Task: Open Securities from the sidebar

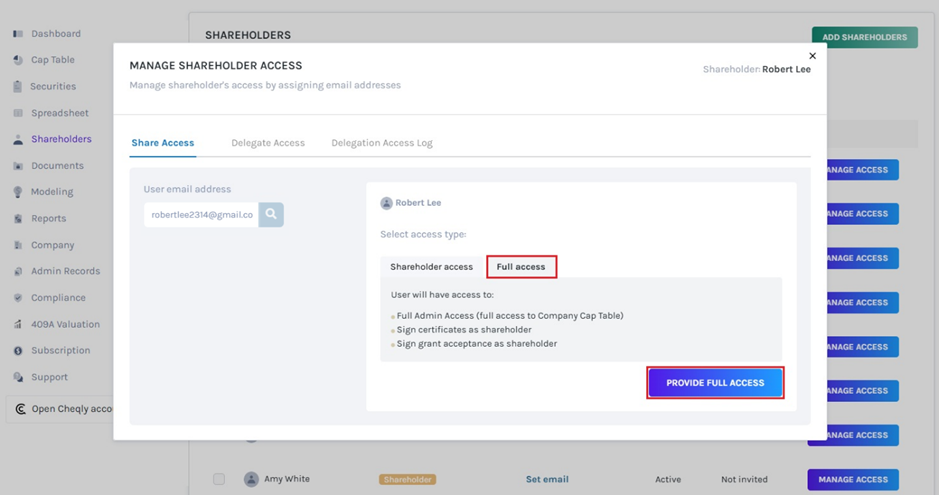Action: (x=53, y=86)
